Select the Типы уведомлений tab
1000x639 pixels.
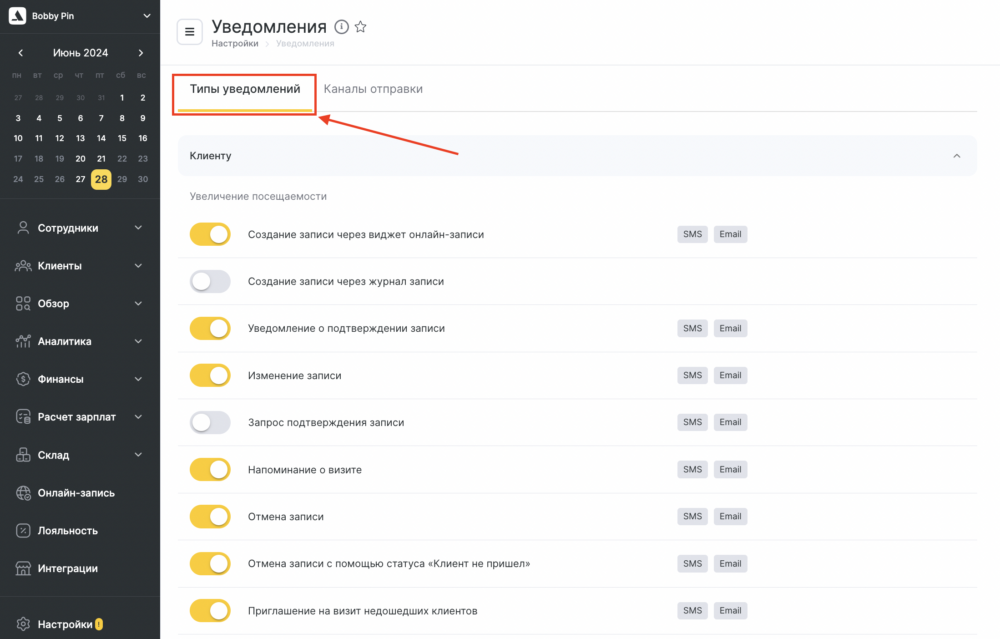(x=245, y=90)
